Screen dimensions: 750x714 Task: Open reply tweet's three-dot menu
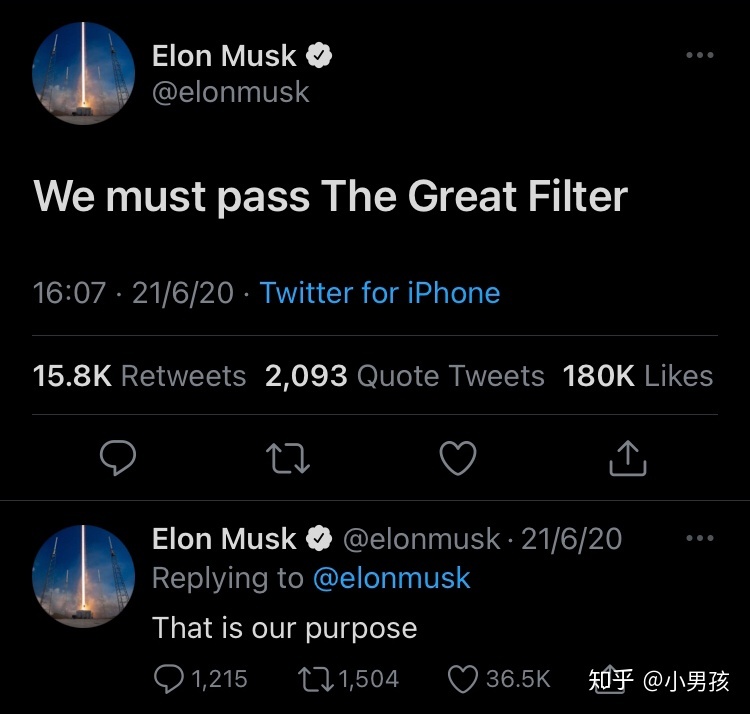[x=700, y=538]
